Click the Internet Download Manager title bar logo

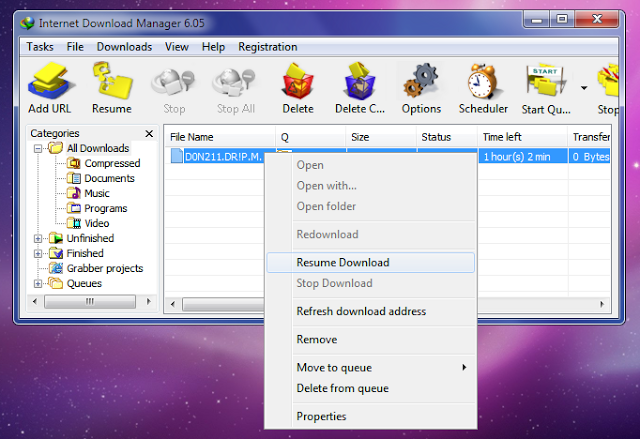tap(27, 23)
